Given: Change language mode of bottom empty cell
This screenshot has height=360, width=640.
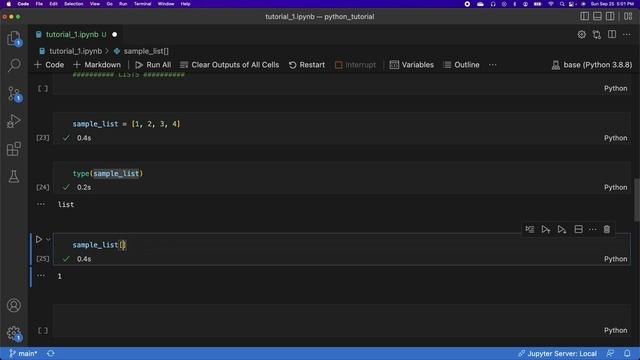Looking at the screenshot, I should pos(616,330).
